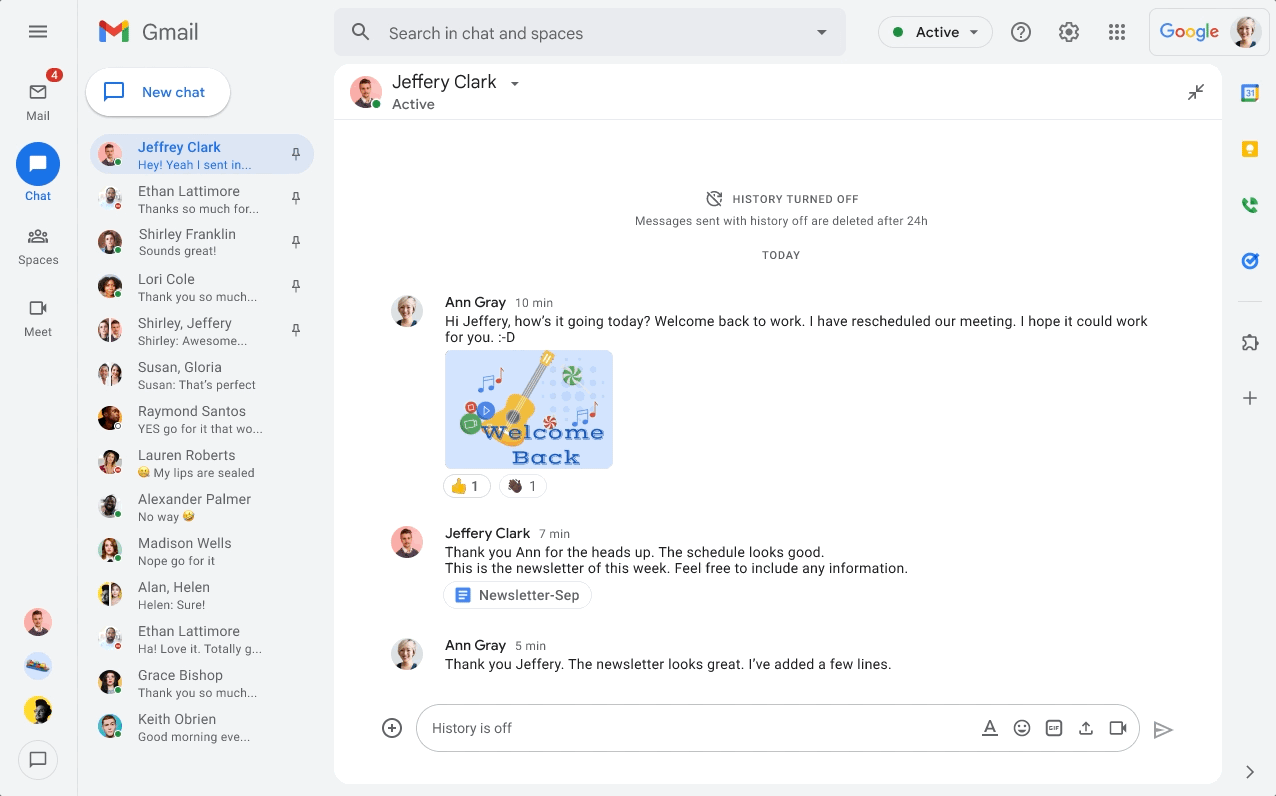Start a video meeting from the chat
Screen dimensions: 1276x796
pos(1118,728)
